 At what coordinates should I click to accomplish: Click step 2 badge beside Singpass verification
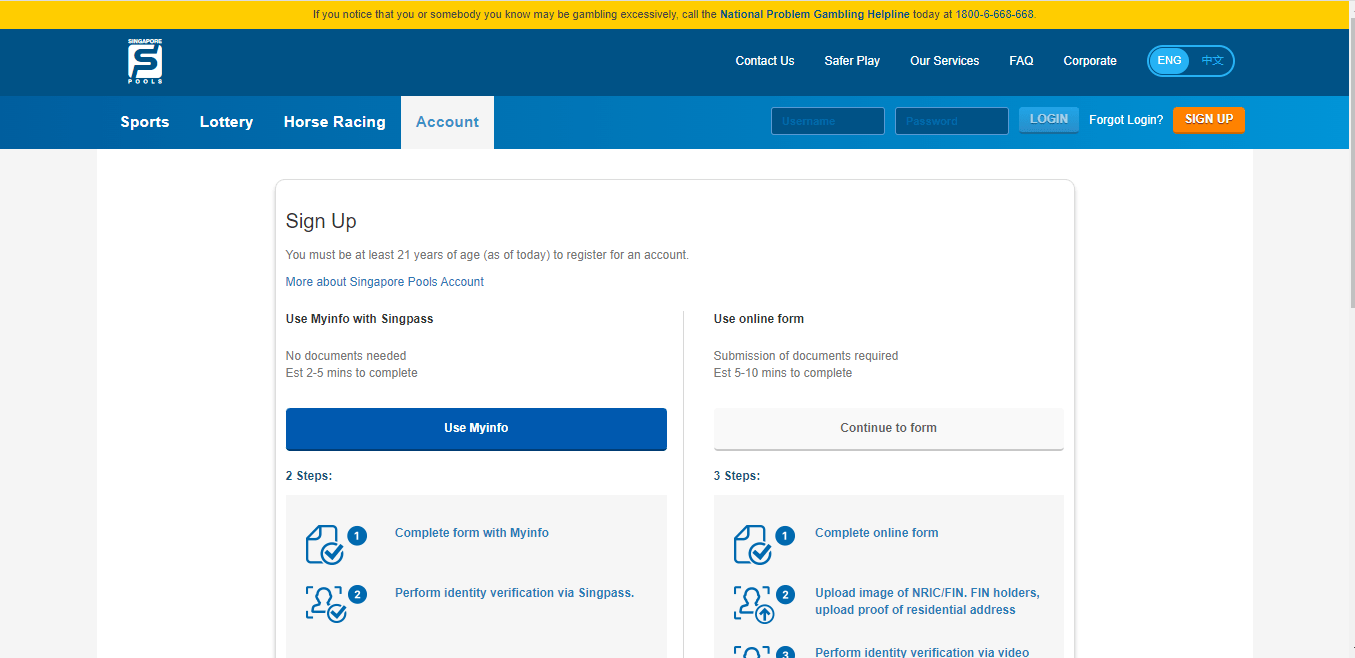(358, 595)
